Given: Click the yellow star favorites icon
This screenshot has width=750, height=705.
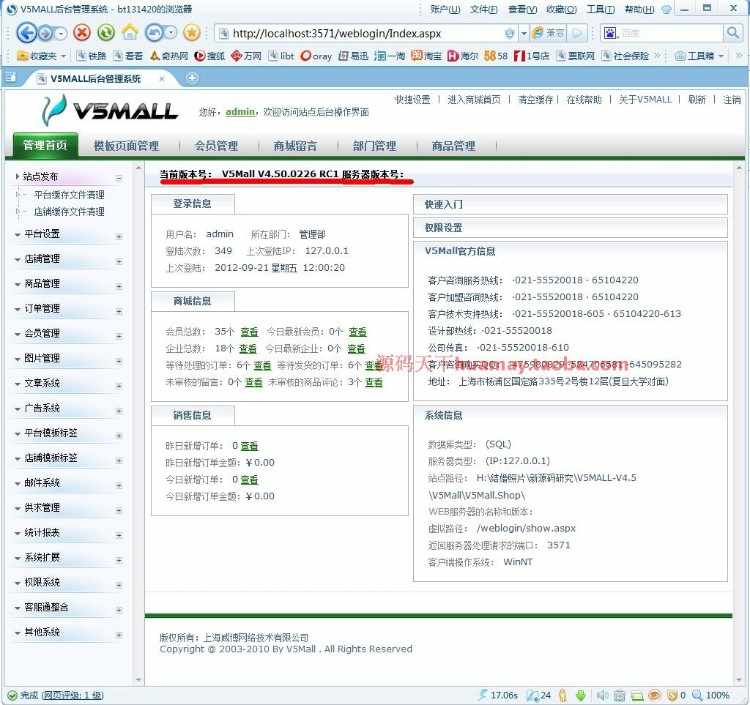Looking at the screenshot, I should [x=192, y=33].
